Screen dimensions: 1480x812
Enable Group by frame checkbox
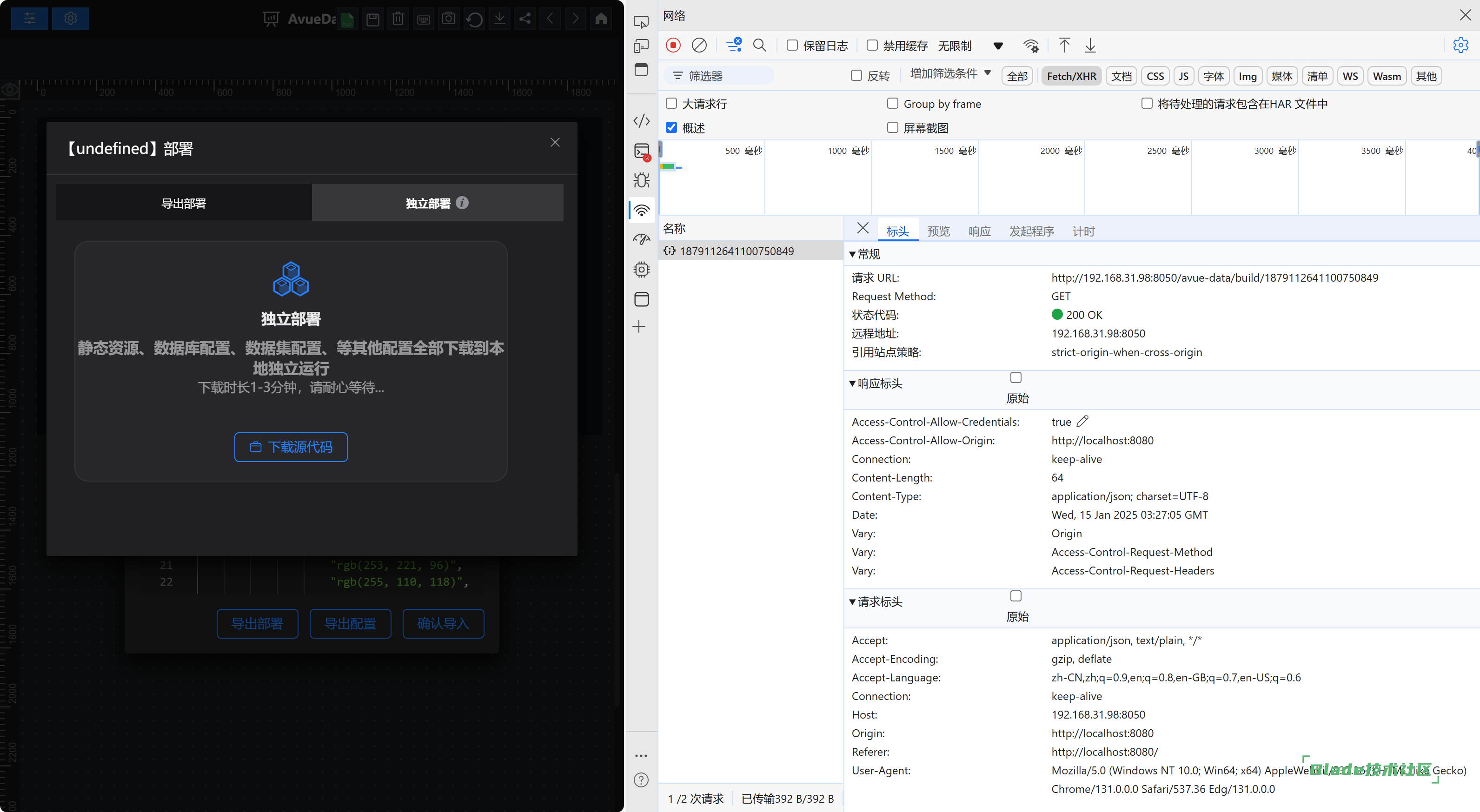click(892, 103)
